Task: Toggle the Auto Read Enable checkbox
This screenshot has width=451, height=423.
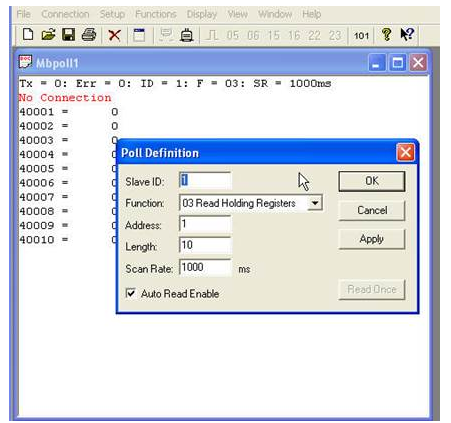Action: 131,293
